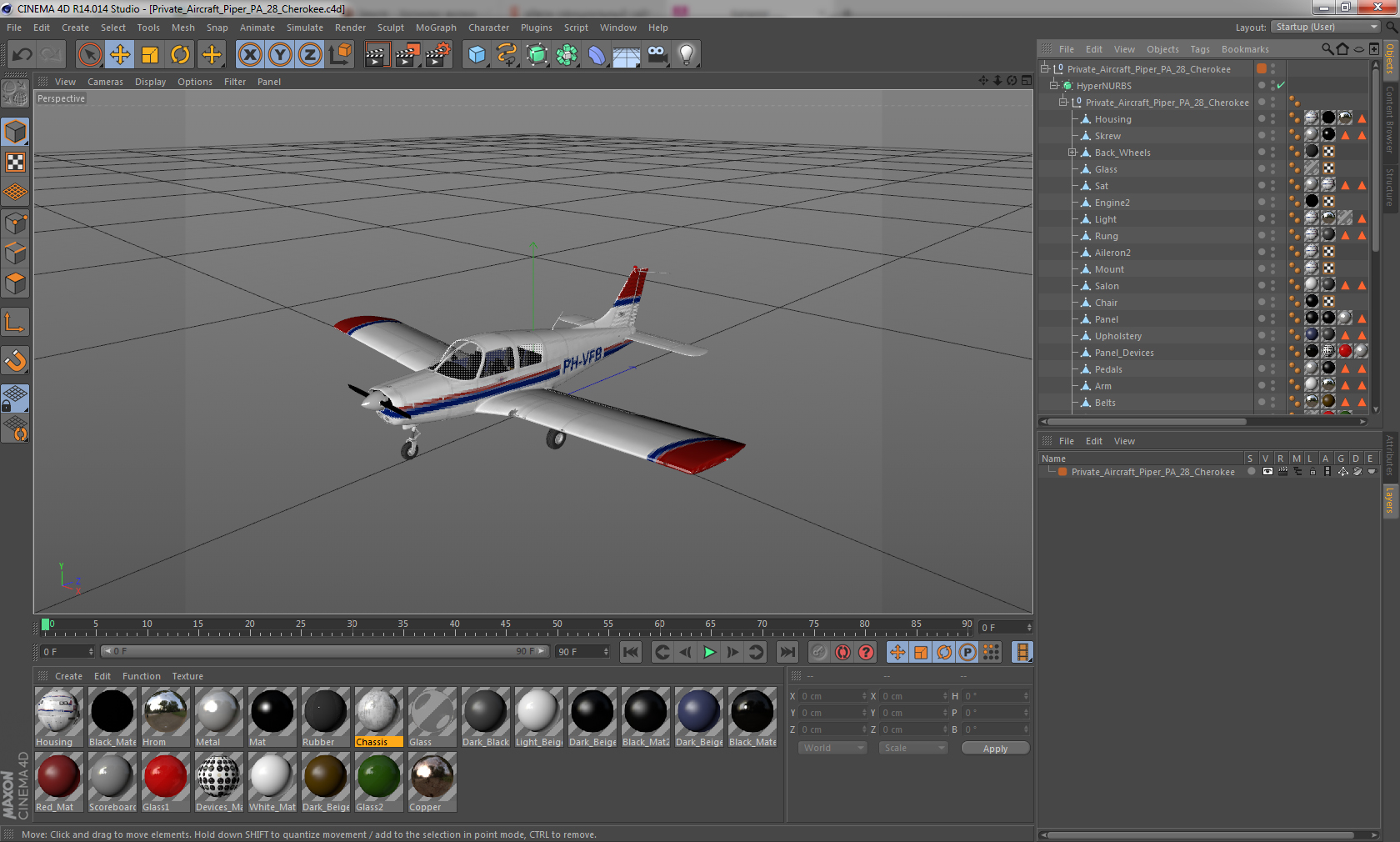Toggle Z axis lock

(310, 55)
